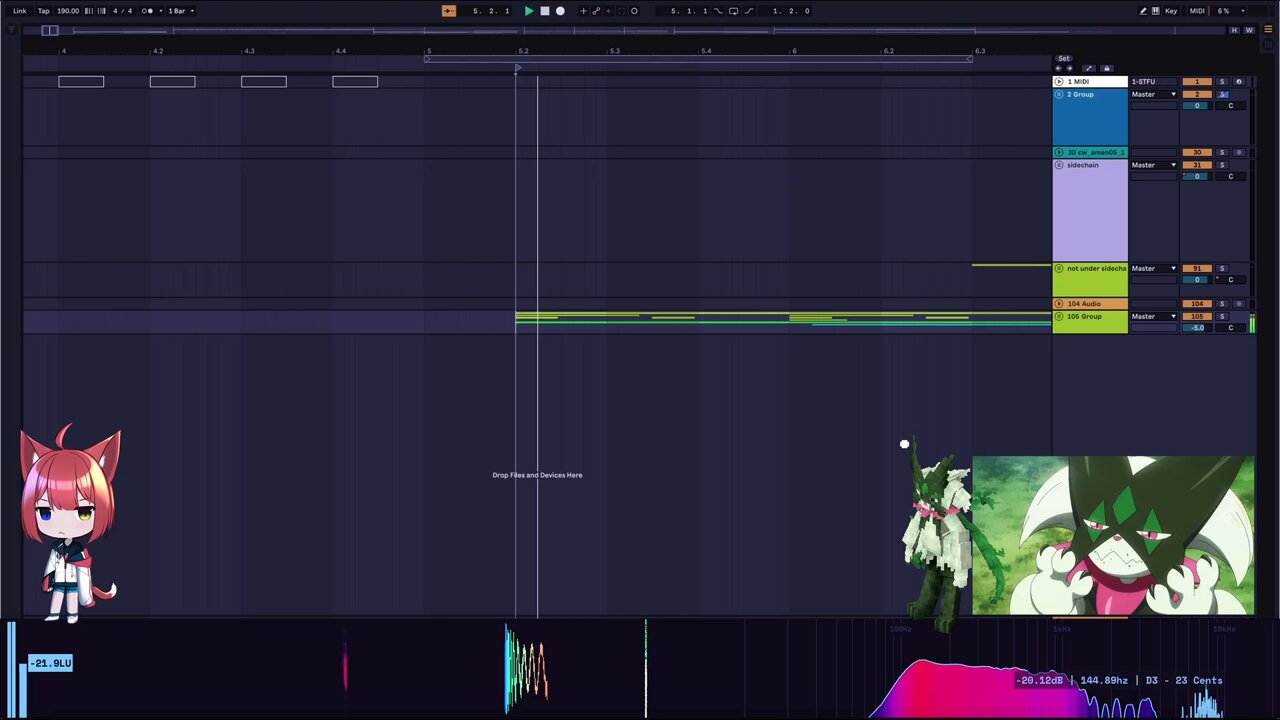Click the Phase Nudge Up icon
1280x720 pixels.
click(x=102, y=11)
